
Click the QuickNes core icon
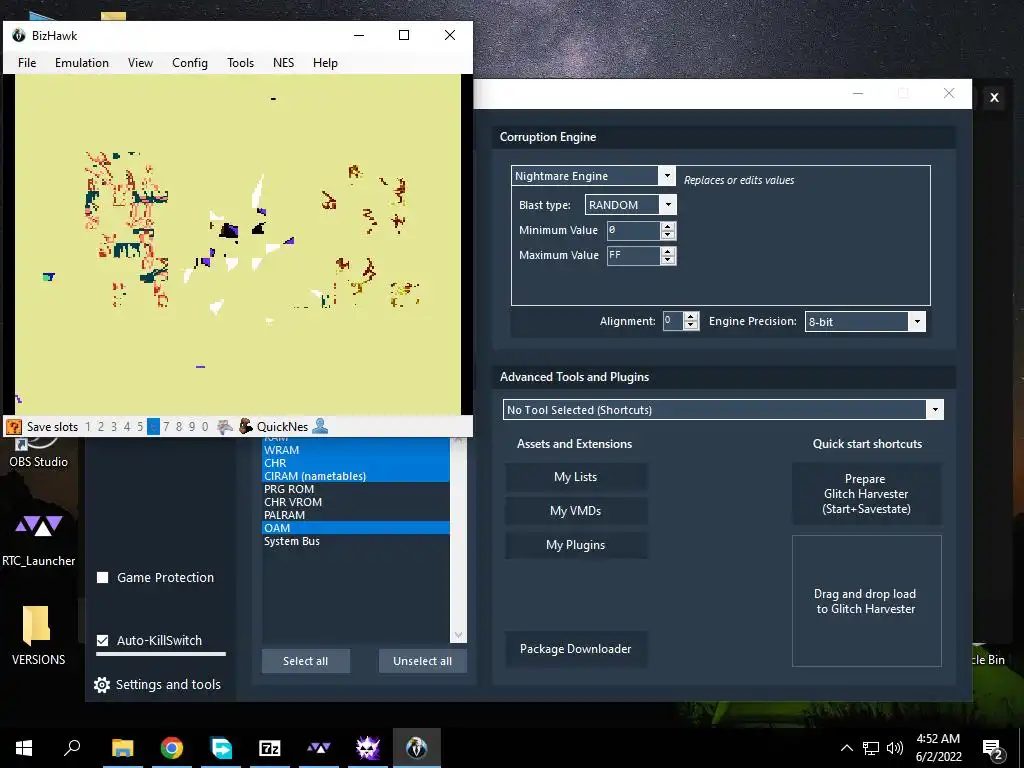[246, 427]
